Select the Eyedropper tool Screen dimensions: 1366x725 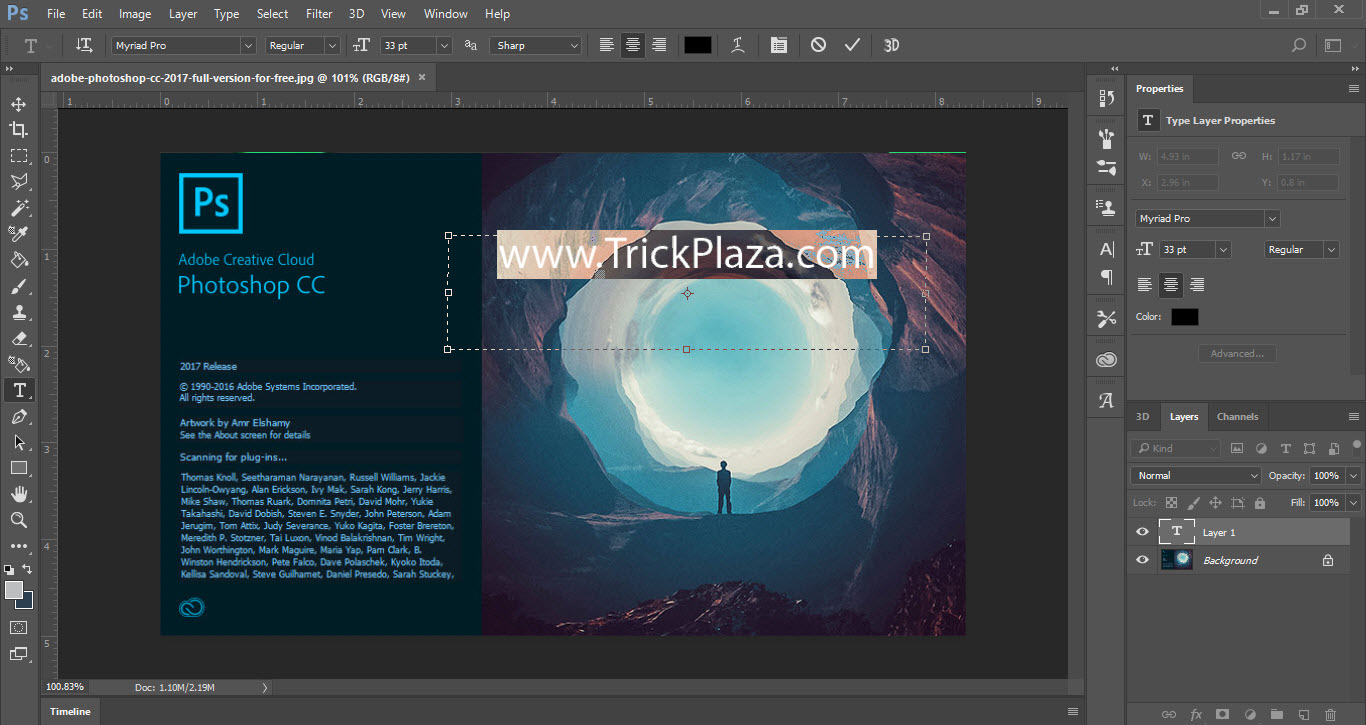(18, 234)
